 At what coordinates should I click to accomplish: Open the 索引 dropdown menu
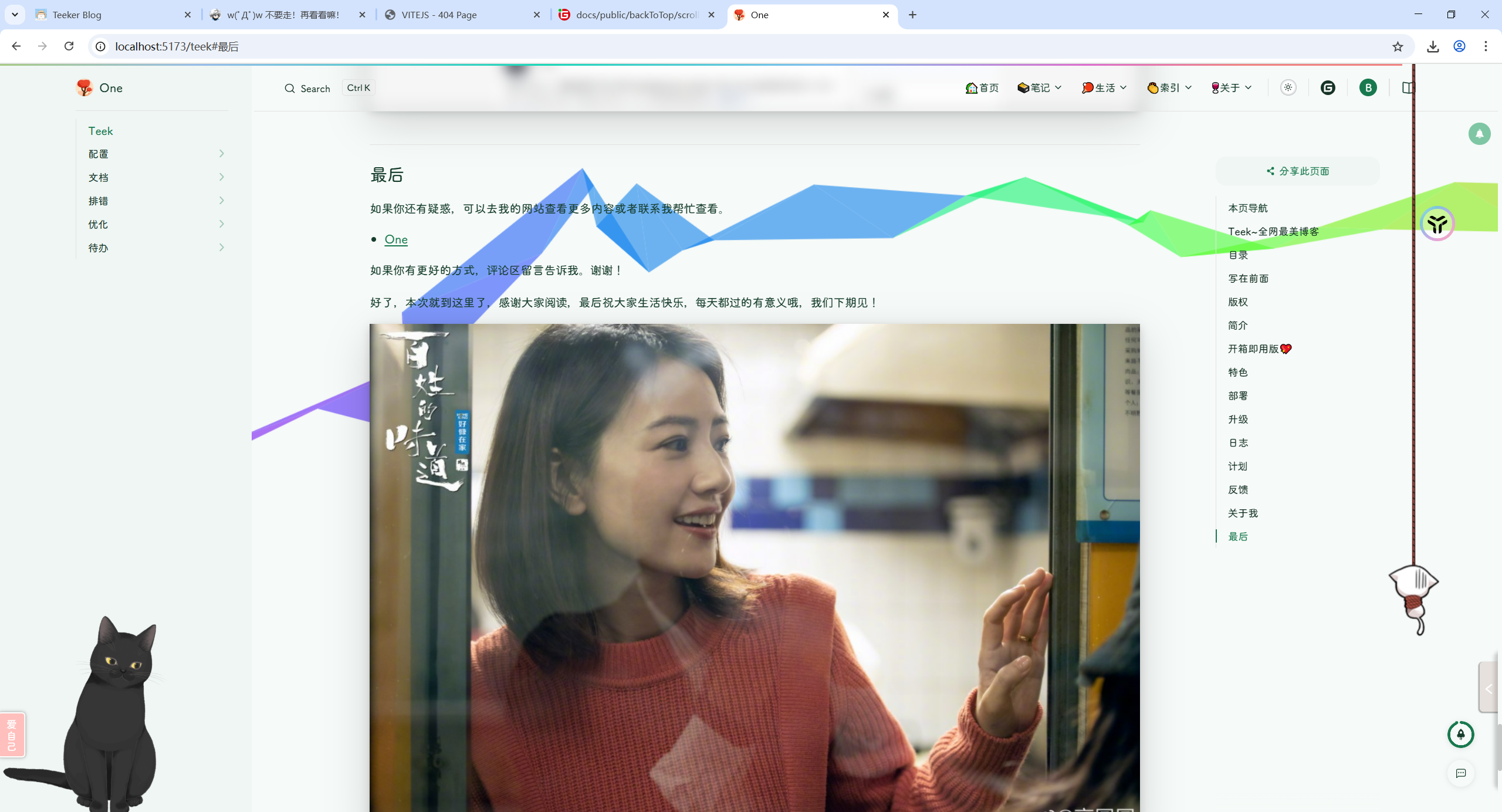pyautogui.click(x=1169, y=88)
